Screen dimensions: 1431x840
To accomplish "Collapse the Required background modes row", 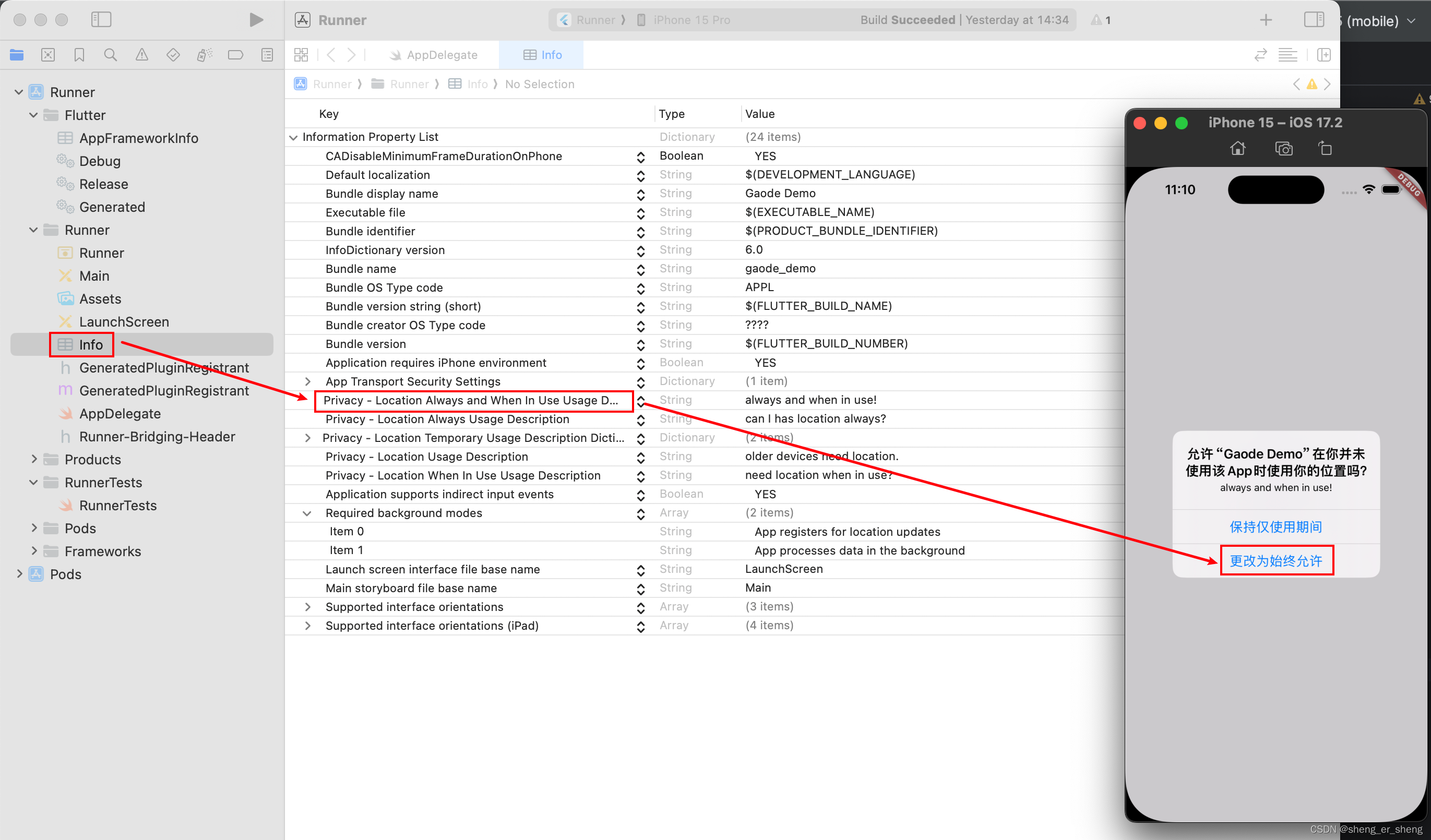I will pos(307,513).
